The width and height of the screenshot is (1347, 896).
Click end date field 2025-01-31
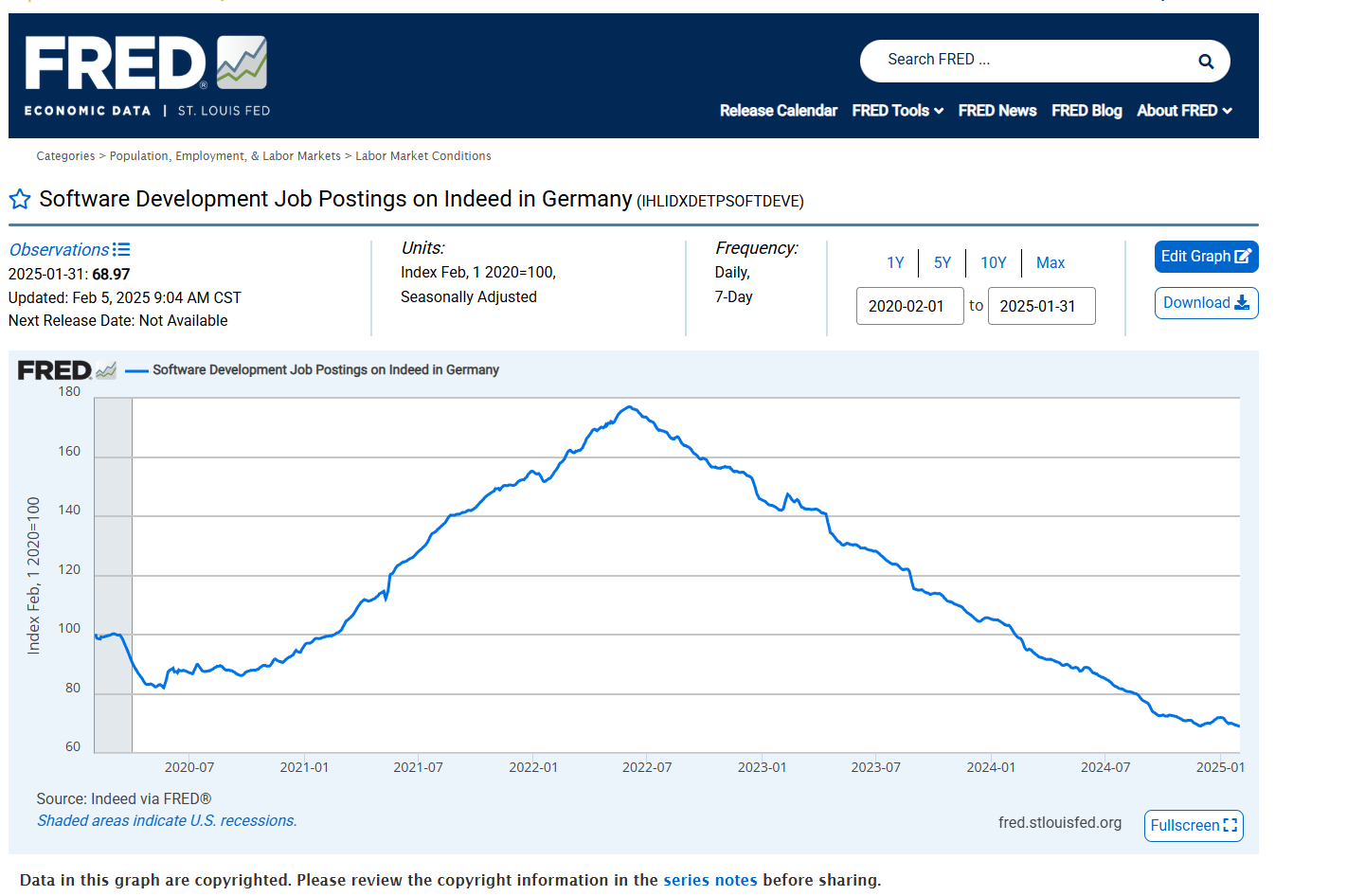coord(1042,306)
